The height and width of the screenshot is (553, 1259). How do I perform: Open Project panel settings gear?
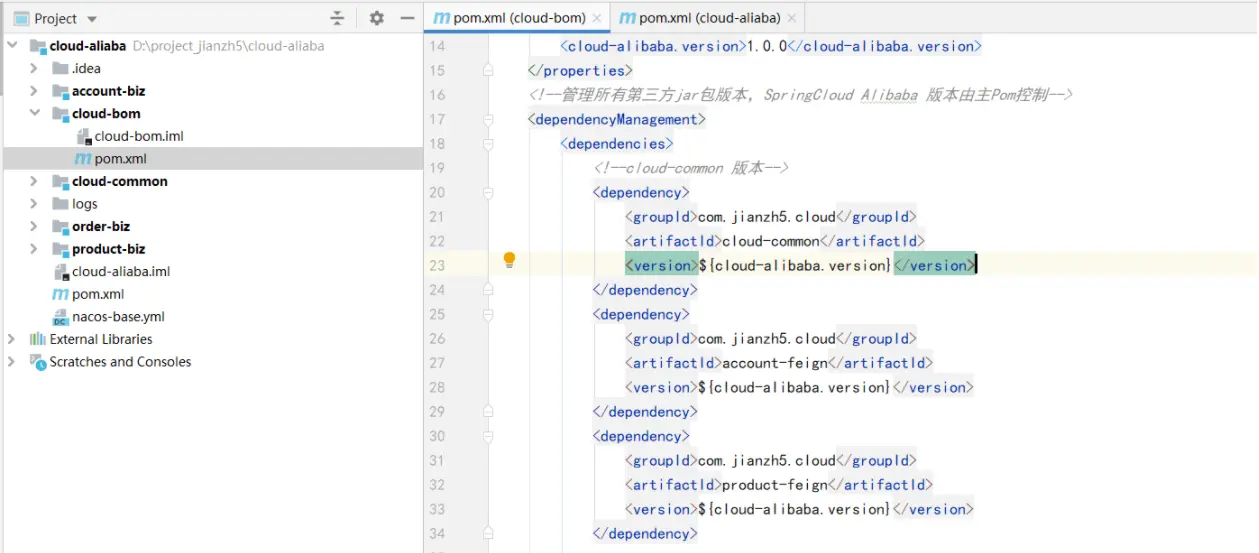[x=376, y=18]
